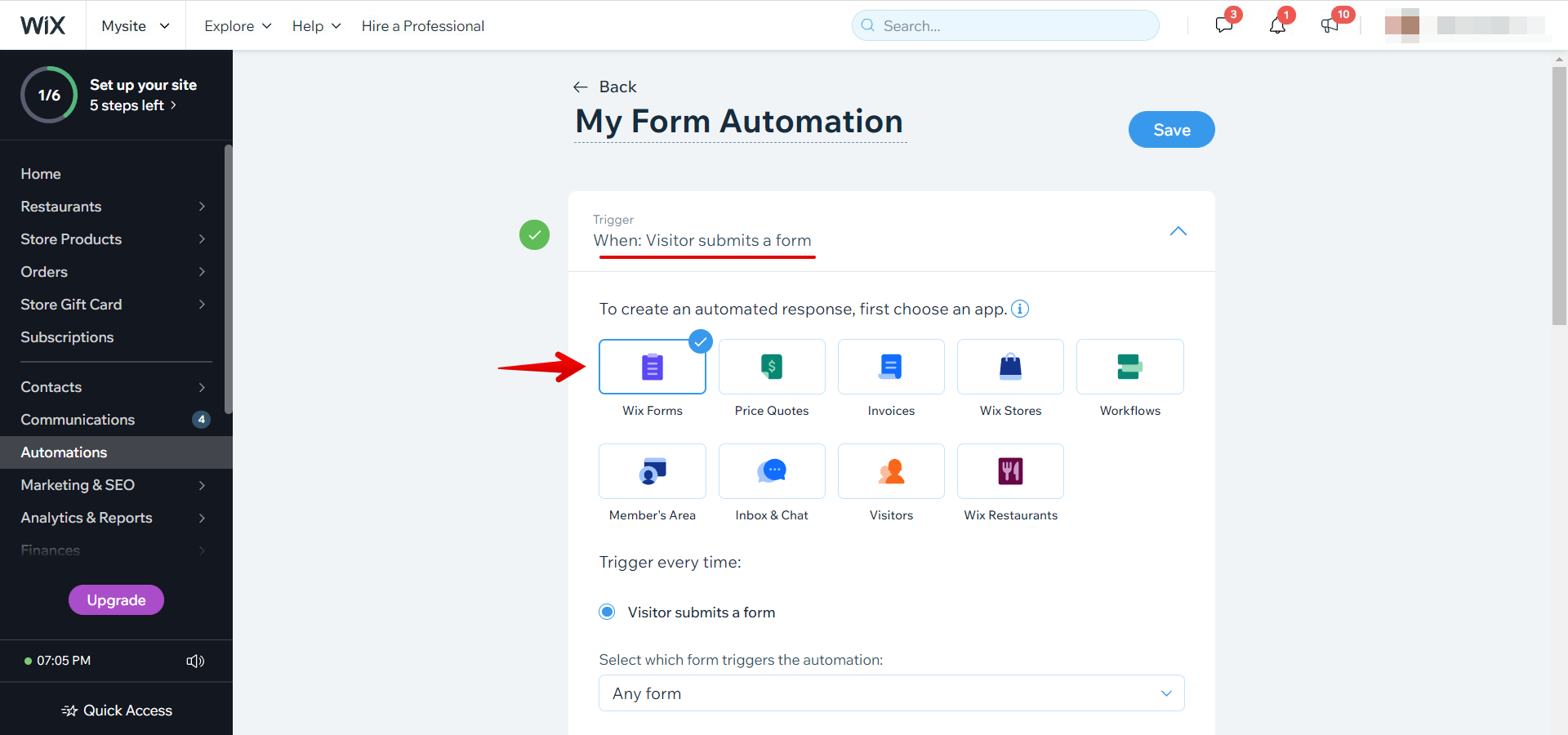Pick the Invoices app icon
Screen dimensions: 1568x735
(891, 367)
